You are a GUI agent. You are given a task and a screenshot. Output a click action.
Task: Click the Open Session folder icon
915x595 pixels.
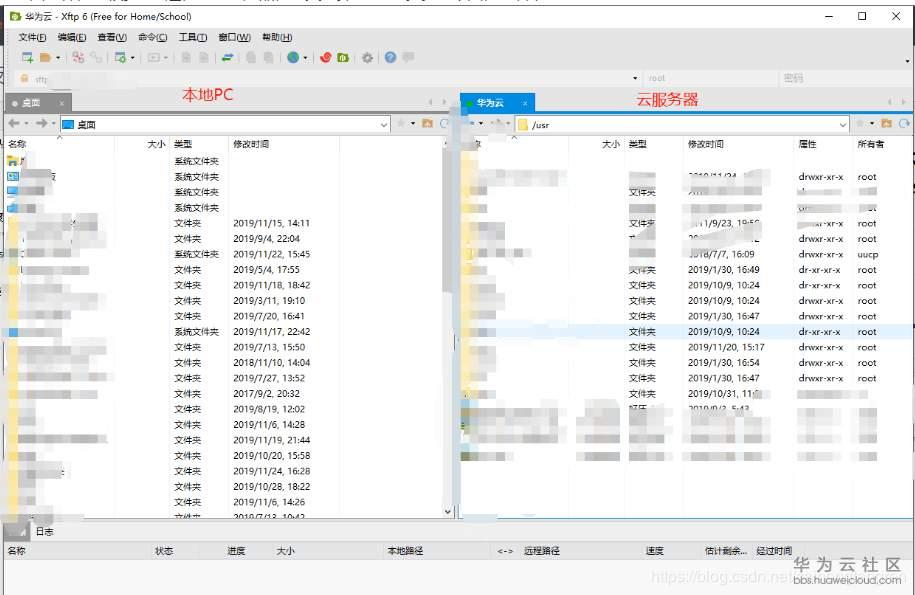(46, 58)
